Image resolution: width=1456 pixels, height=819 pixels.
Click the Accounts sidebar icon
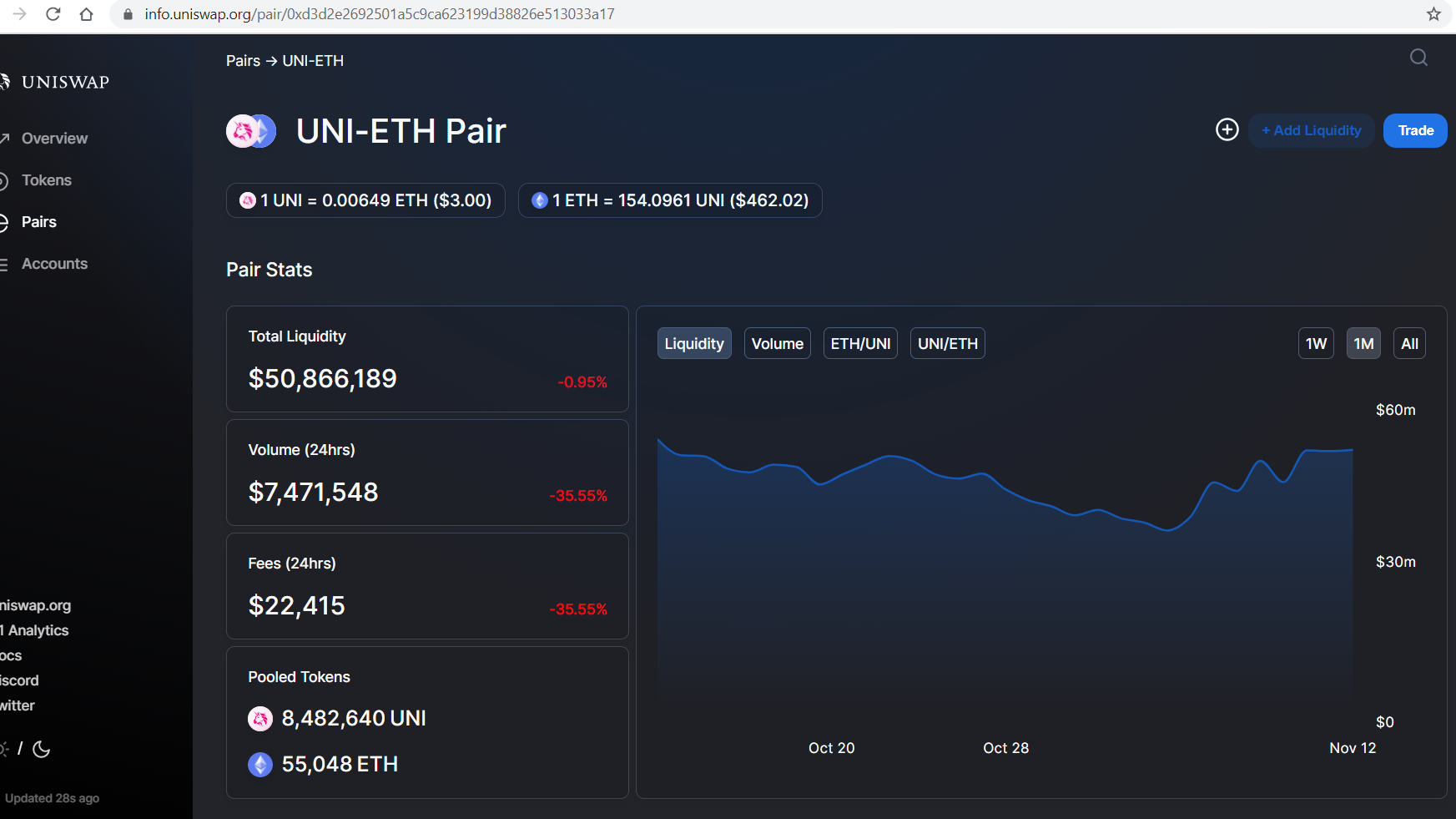[4, 264]
